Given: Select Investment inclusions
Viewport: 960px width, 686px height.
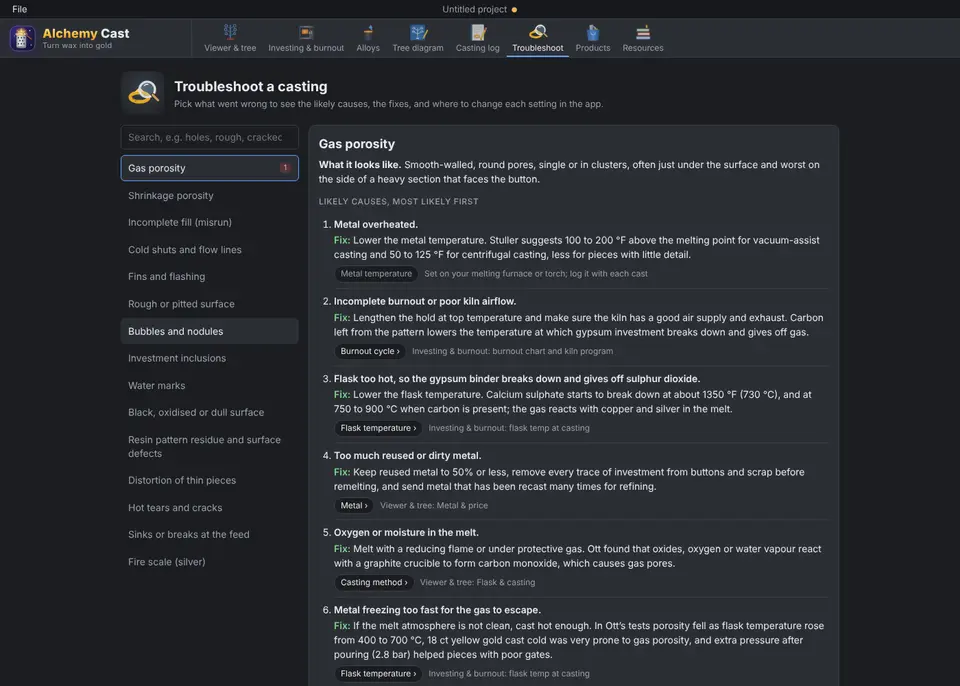Looking at the screenshot, I should (x=209, y=358).
